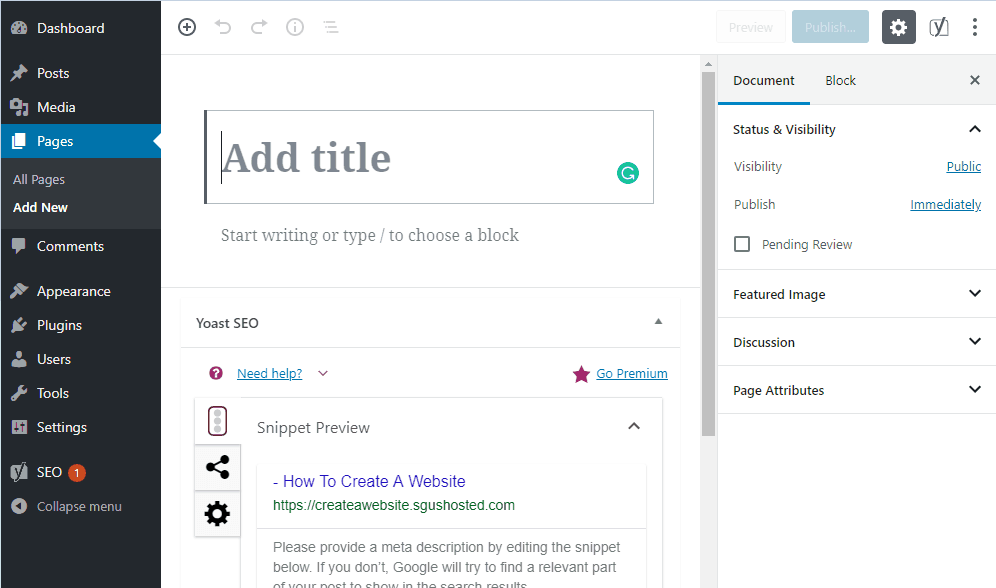Click the snippet title How To Create A Website

369,481
